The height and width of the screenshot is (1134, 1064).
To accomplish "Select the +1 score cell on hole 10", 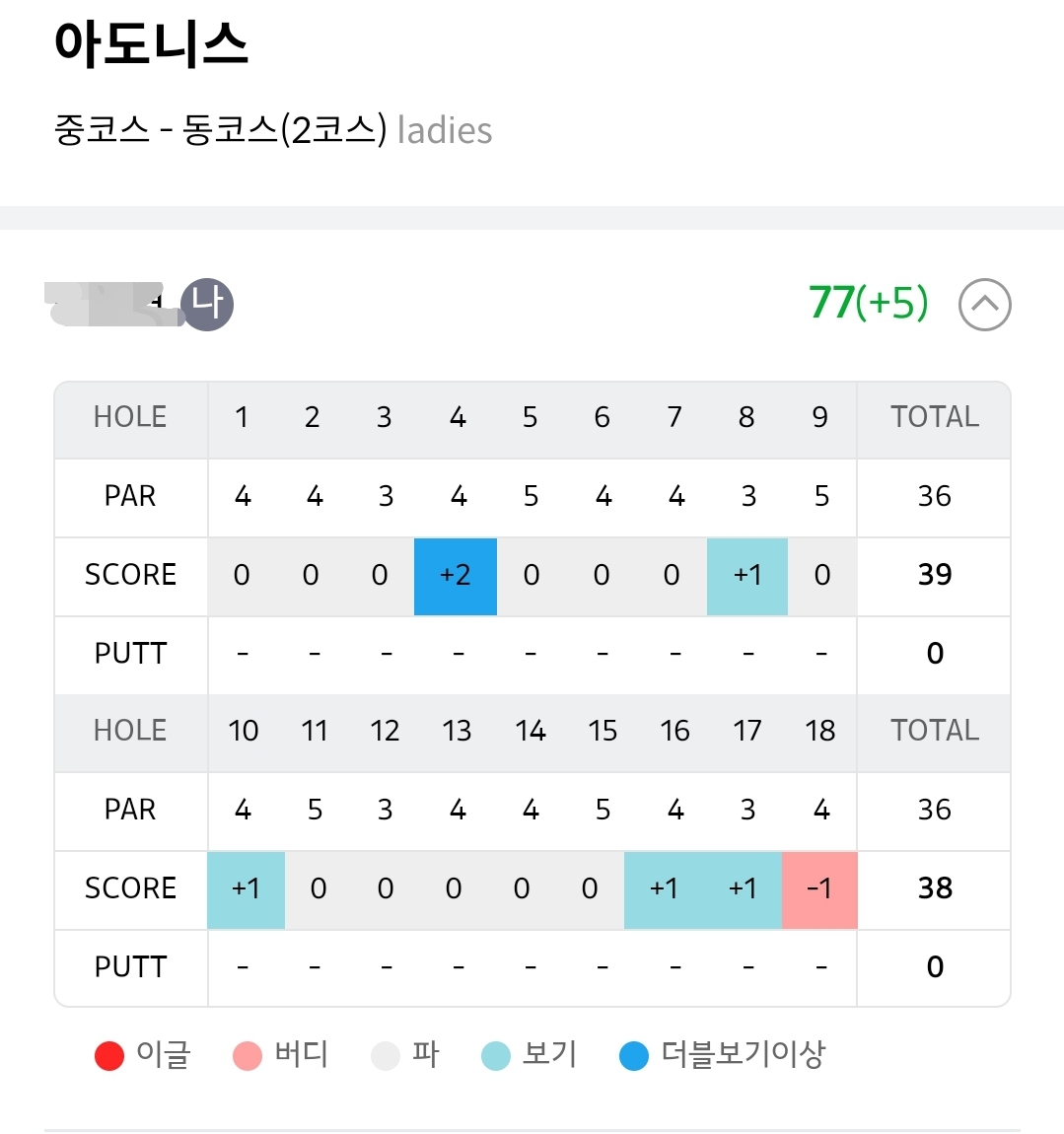I will [x=246, y=889].
